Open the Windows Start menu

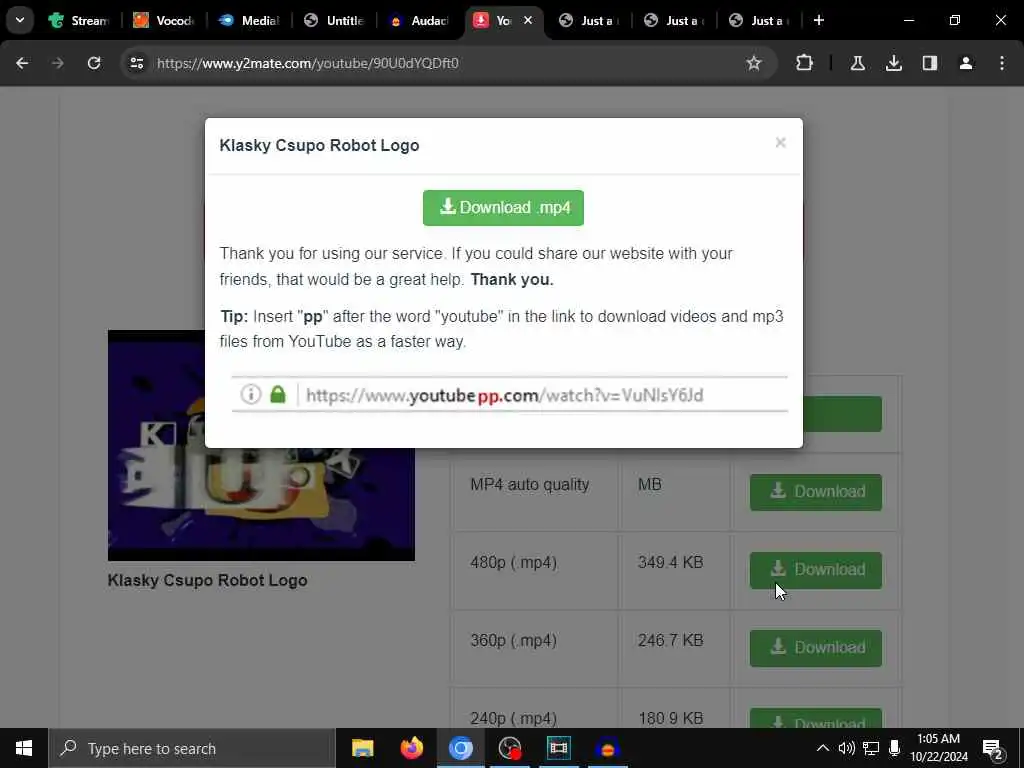coord(24,748)
